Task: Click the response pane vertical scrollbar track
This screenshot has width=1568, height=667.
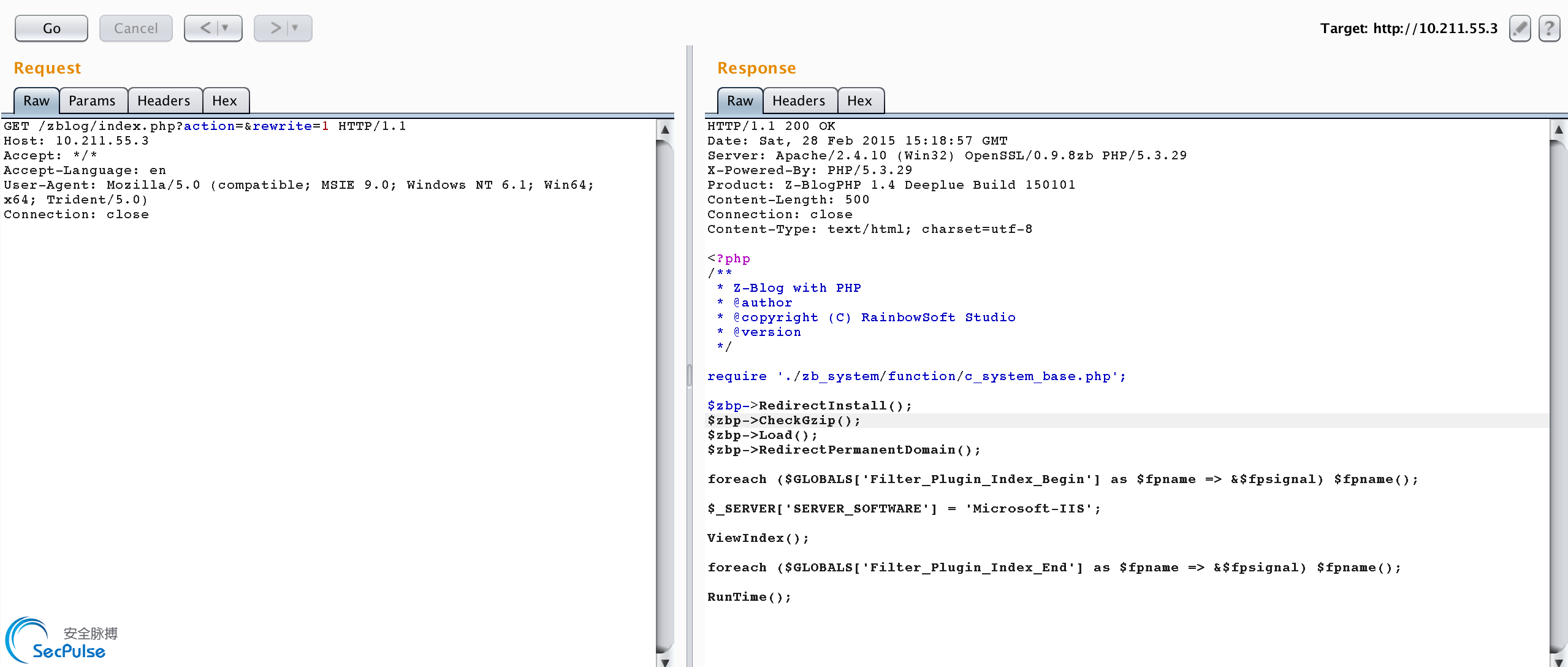Action: coord(1558,395)
